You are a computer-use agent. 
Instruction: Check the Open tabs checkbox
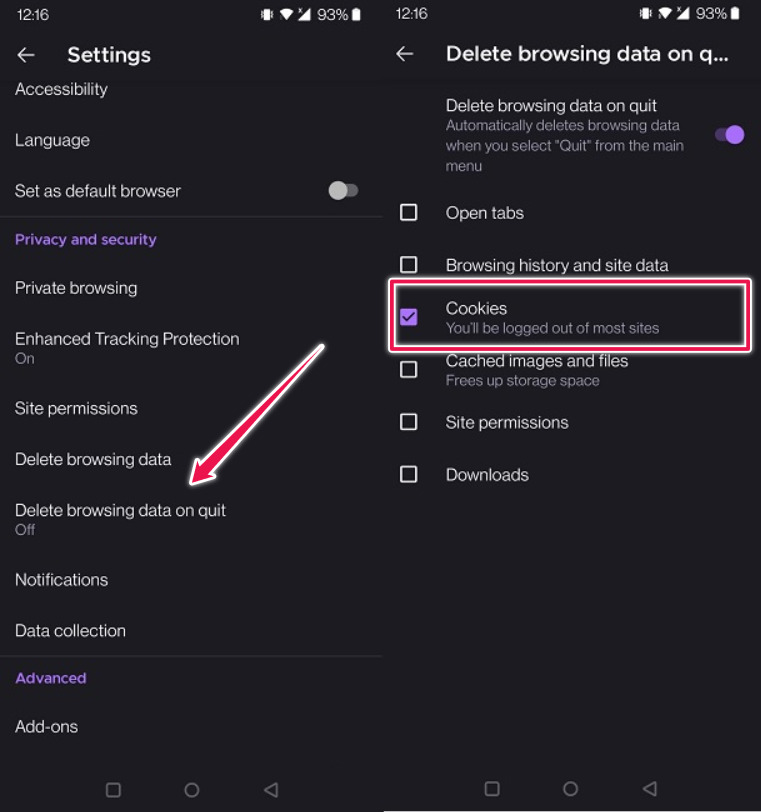(x=409, y=212)
